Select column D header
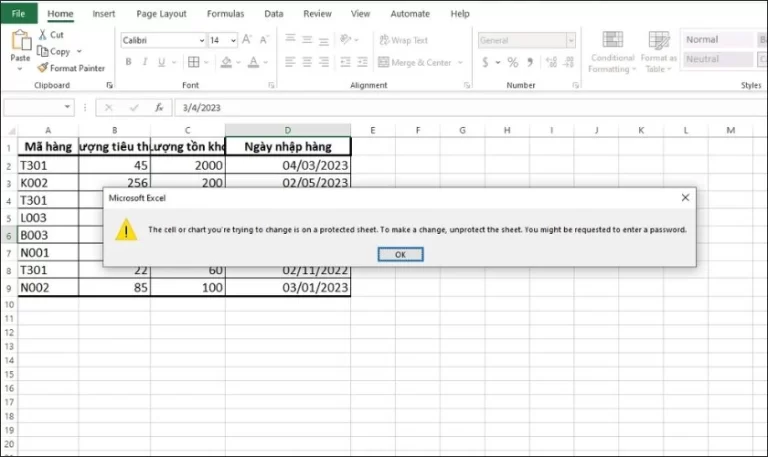Viewport: 768px width, 457px height. click(x=288, y=130)
